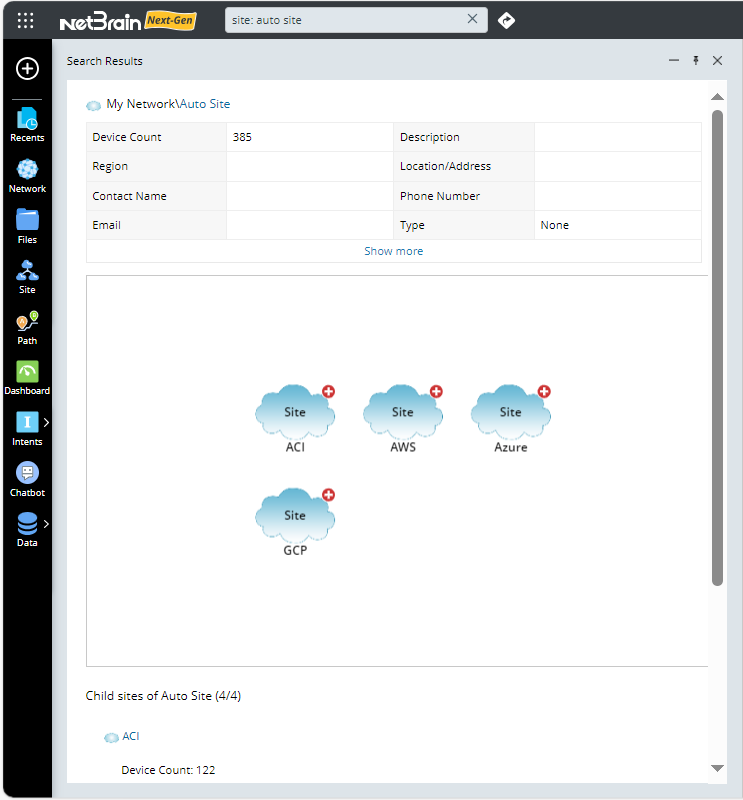Expand the GCP site plus badge

coord(329,494)
